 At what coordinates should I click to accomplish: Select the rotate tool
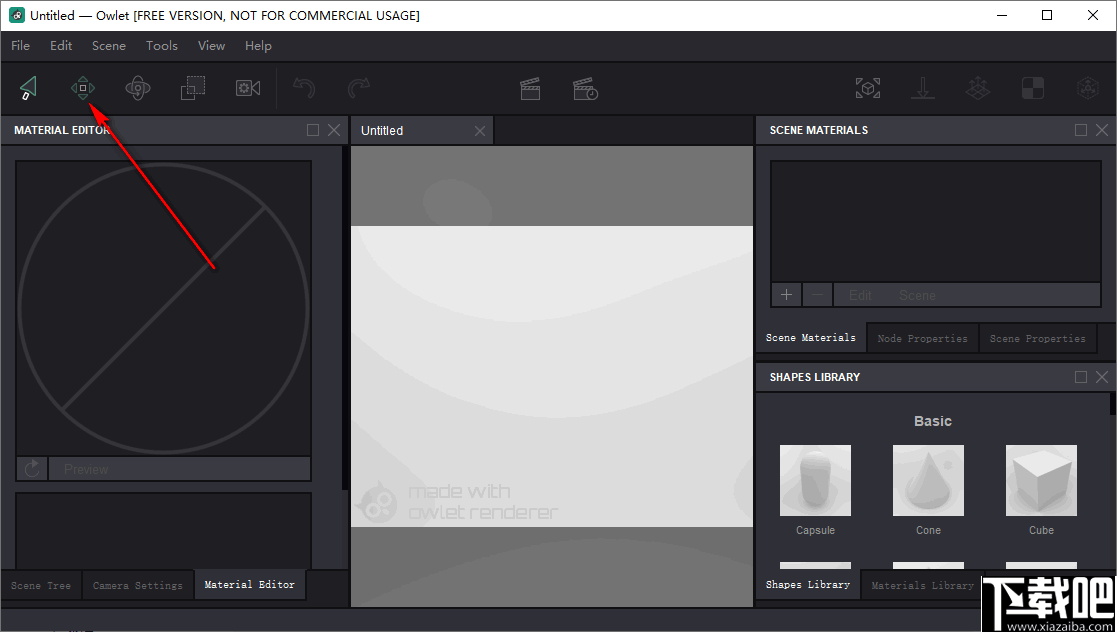point(138,88)
